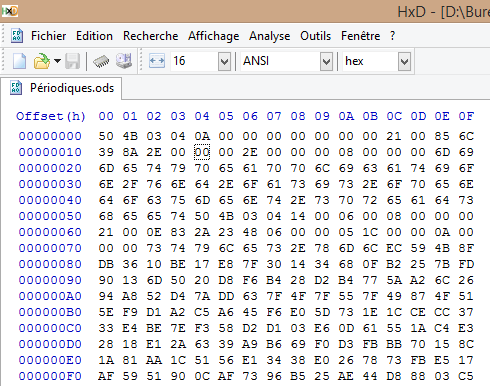This screenshot has height=386, width=490.
Task: Expand the bytes per row dropdown showing 16
Action: [224, 61]
